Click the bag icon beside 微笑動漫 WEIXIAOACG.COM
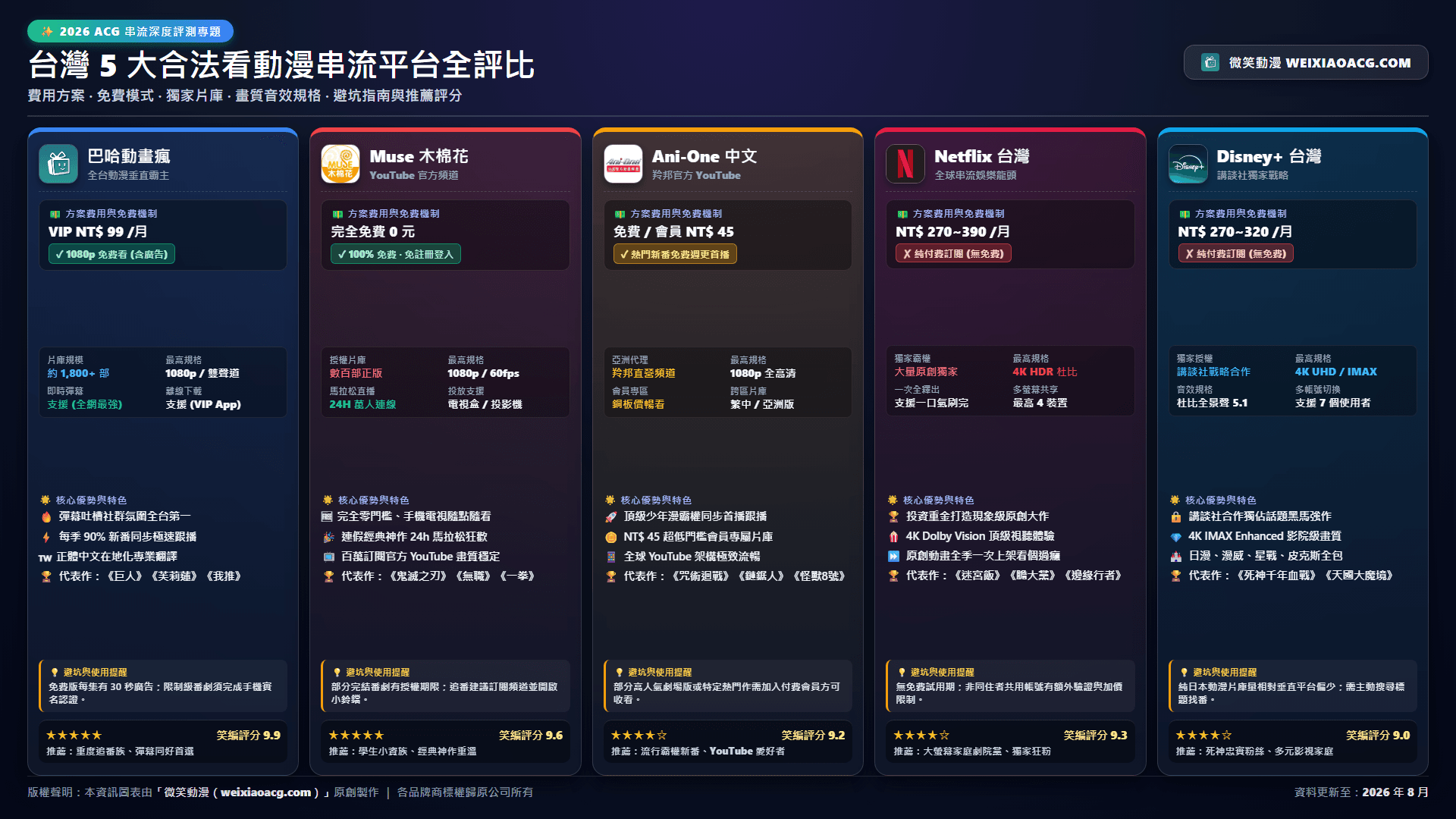Viewport: 1456px width, 819px height. [1210, 62]
